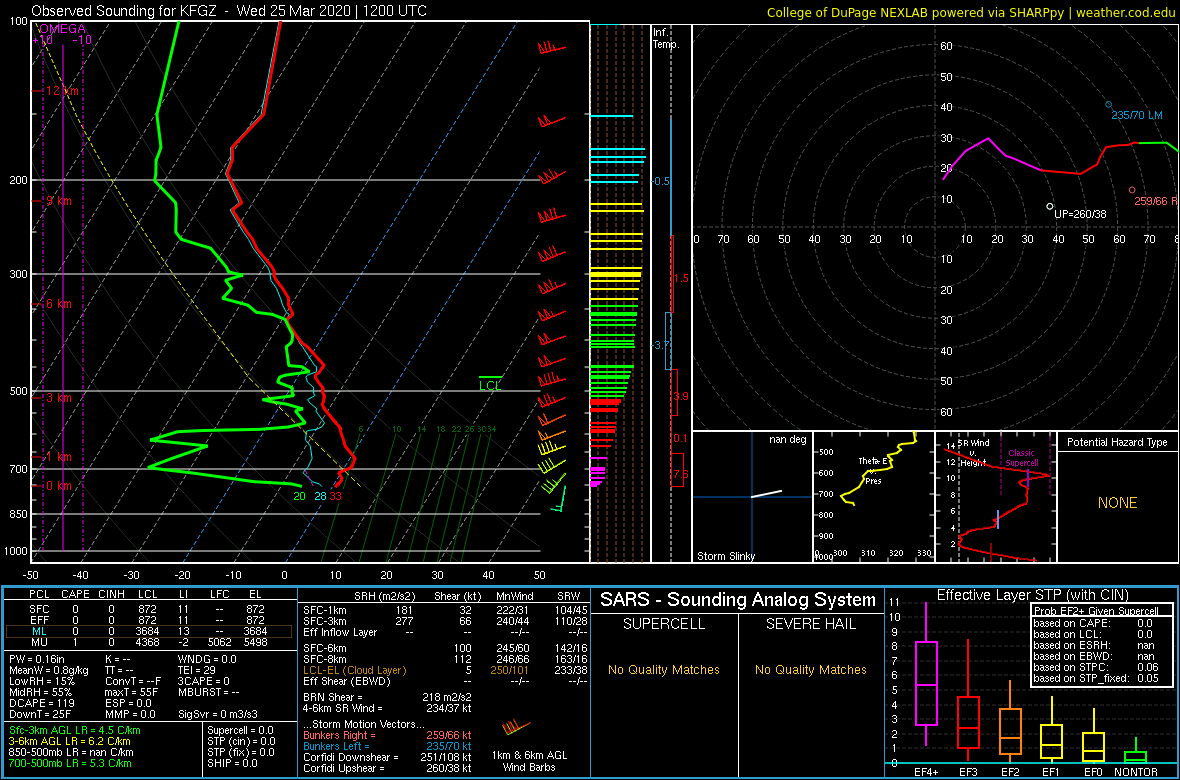Click the 1km & 6km wind barbs icon
The width and height of the screenshot is (1180, 780).
click(x=515, y=729)
